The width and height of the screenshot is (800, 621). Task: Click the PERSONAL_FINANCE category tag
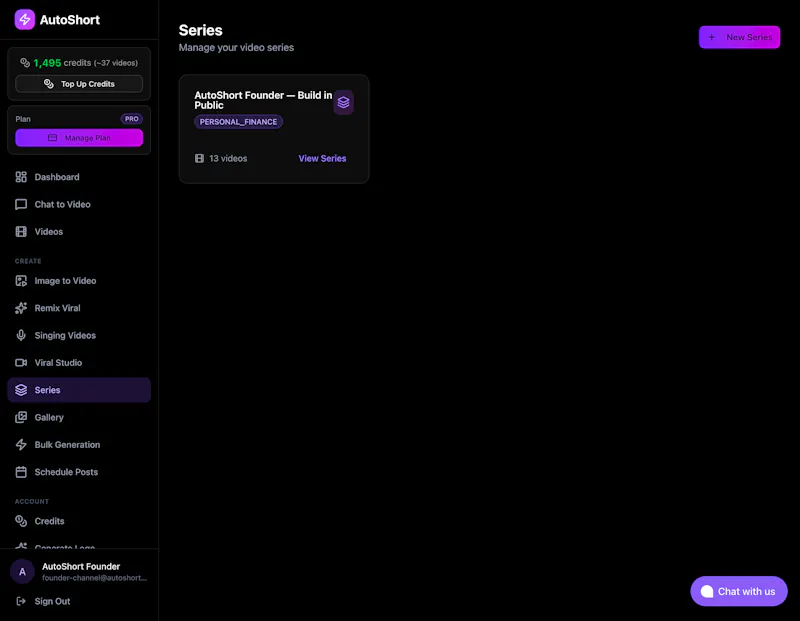[238, 122]
